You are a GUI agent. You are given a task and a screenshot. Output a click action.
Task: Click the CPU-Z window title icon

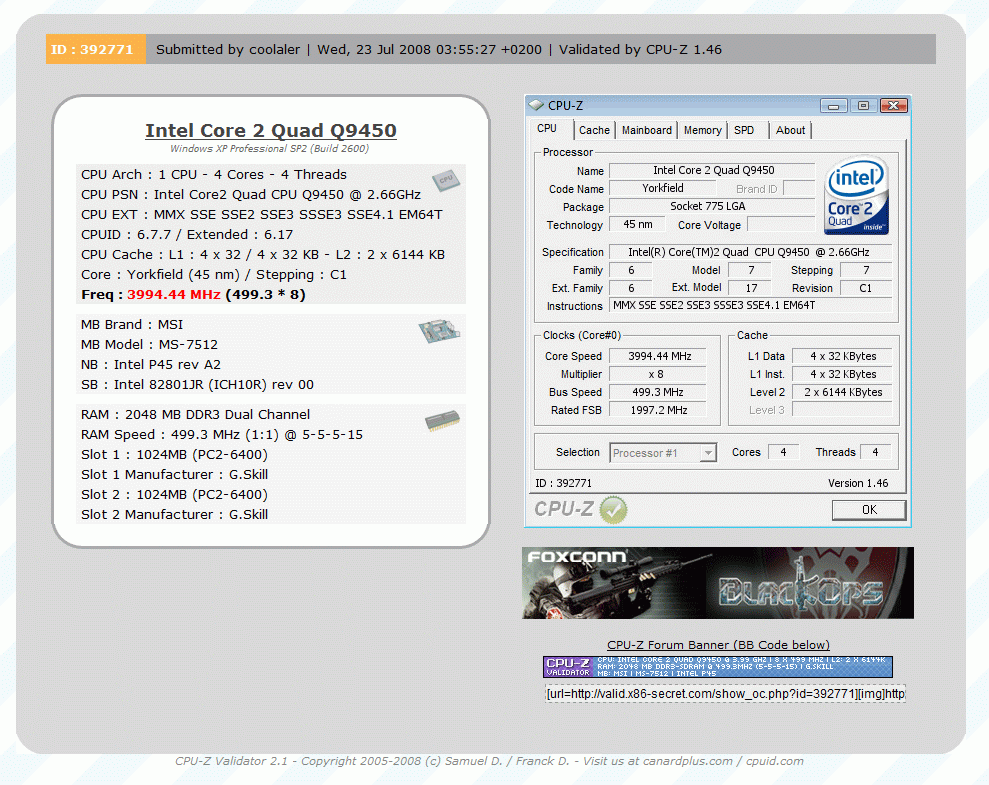click(536, 105)
